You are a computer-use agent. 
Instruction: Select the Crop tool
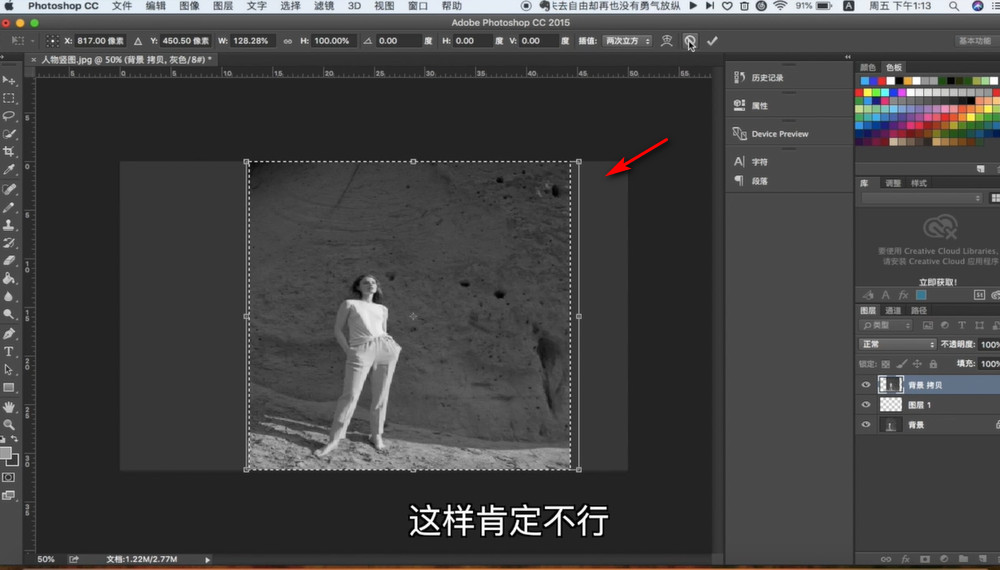(9, 152)
